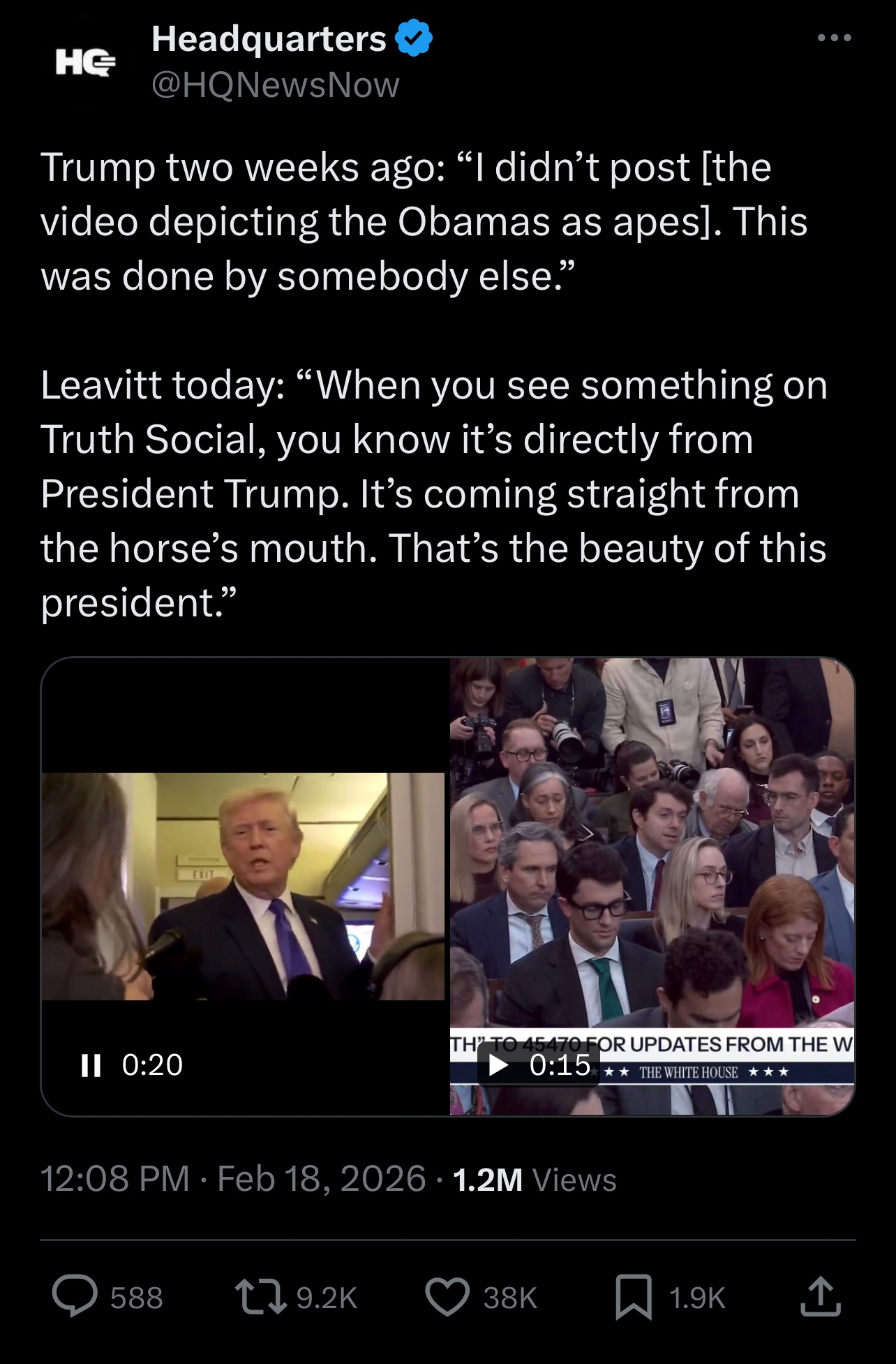Click the 9.2K reposts count
This screenshot has width=896, height=1364.
(327, 1298)
